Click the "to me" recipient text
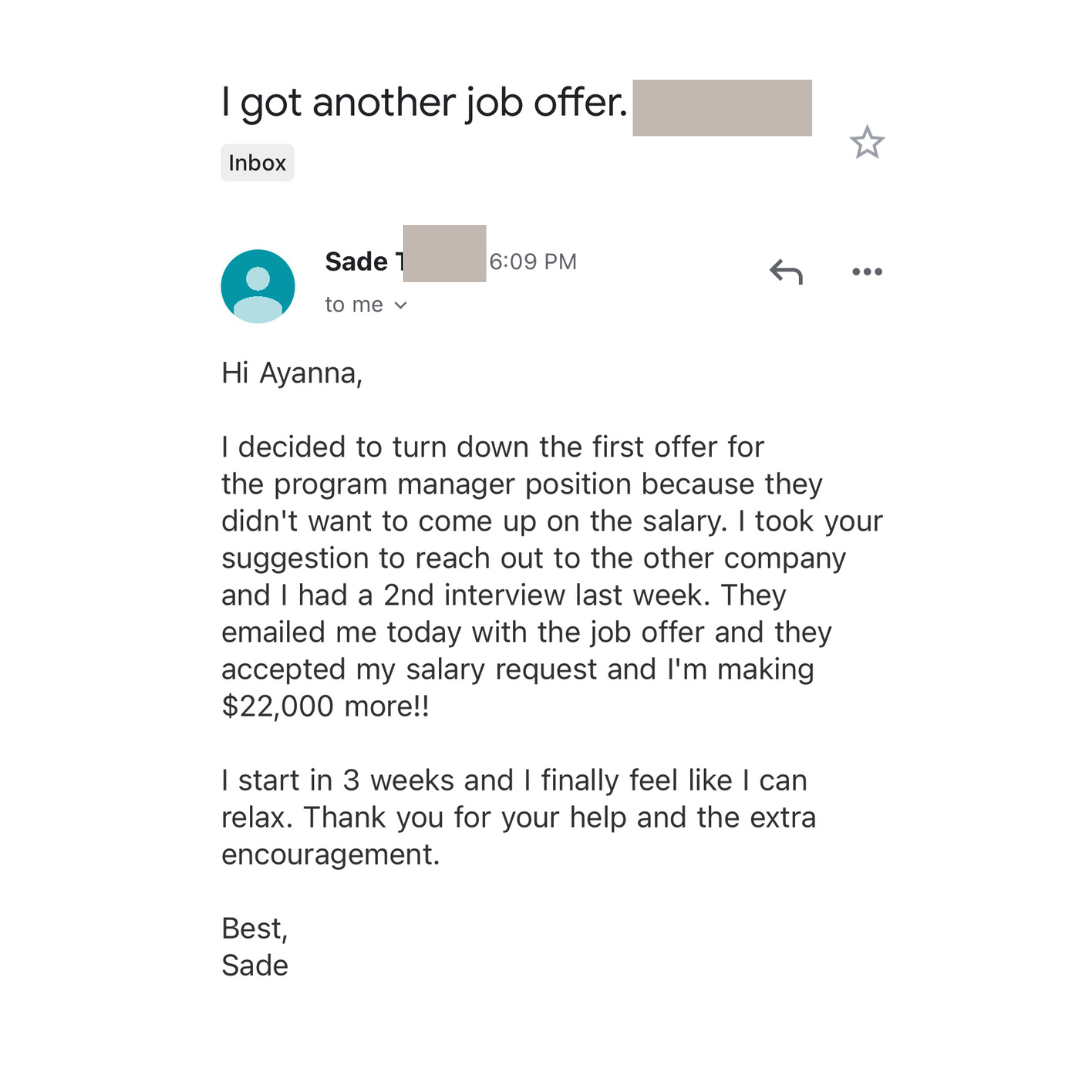 (354, 305)
